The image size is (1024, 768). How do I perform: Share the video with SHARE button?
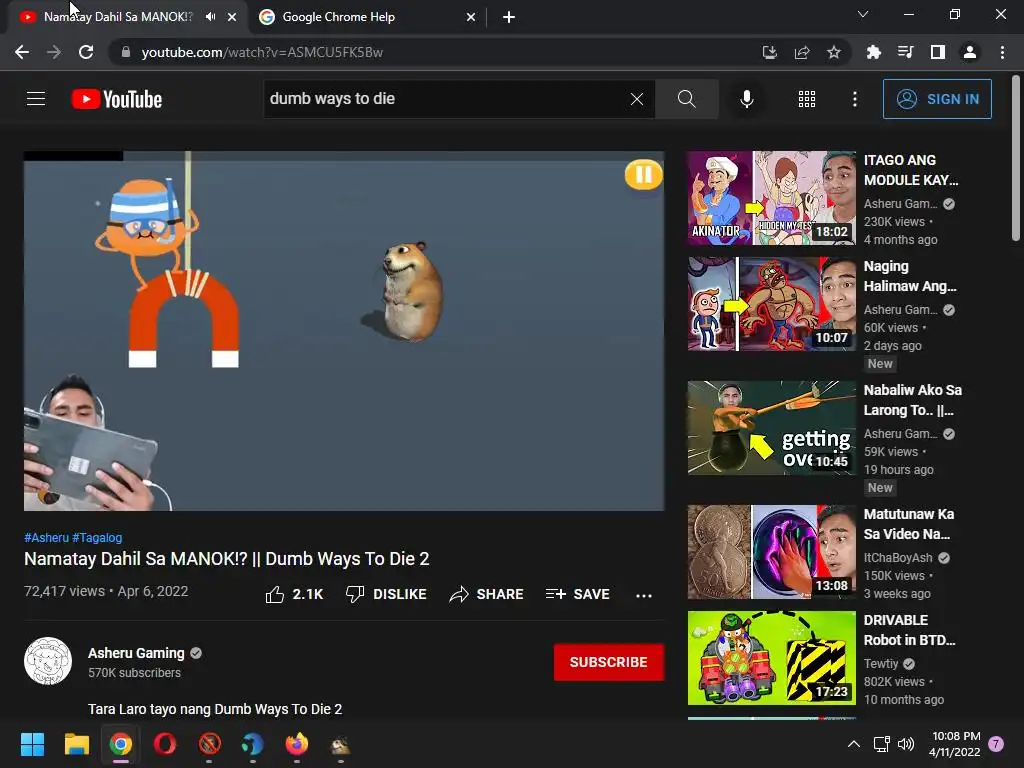tap(487, 594)
